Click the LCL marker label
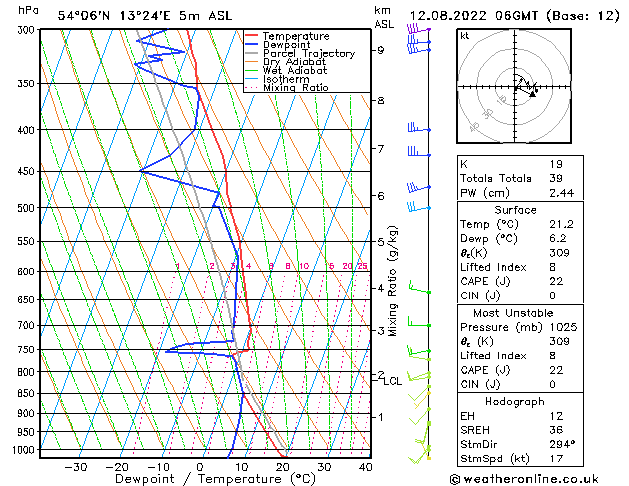This screenshot has height=486, width=629. pos(392,381)
